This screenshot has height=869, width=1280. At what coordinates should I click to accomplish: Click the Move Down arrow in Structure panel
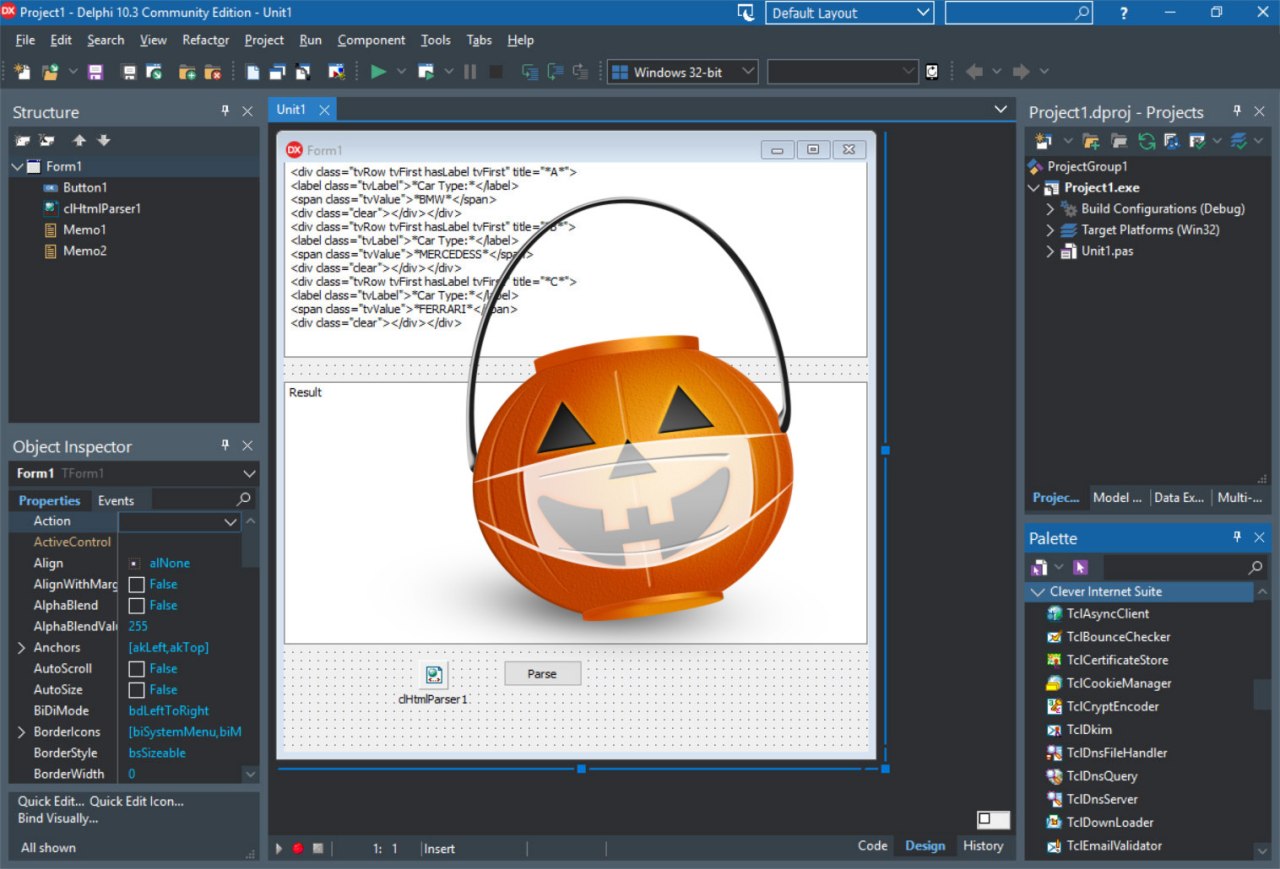pos(104,141)
